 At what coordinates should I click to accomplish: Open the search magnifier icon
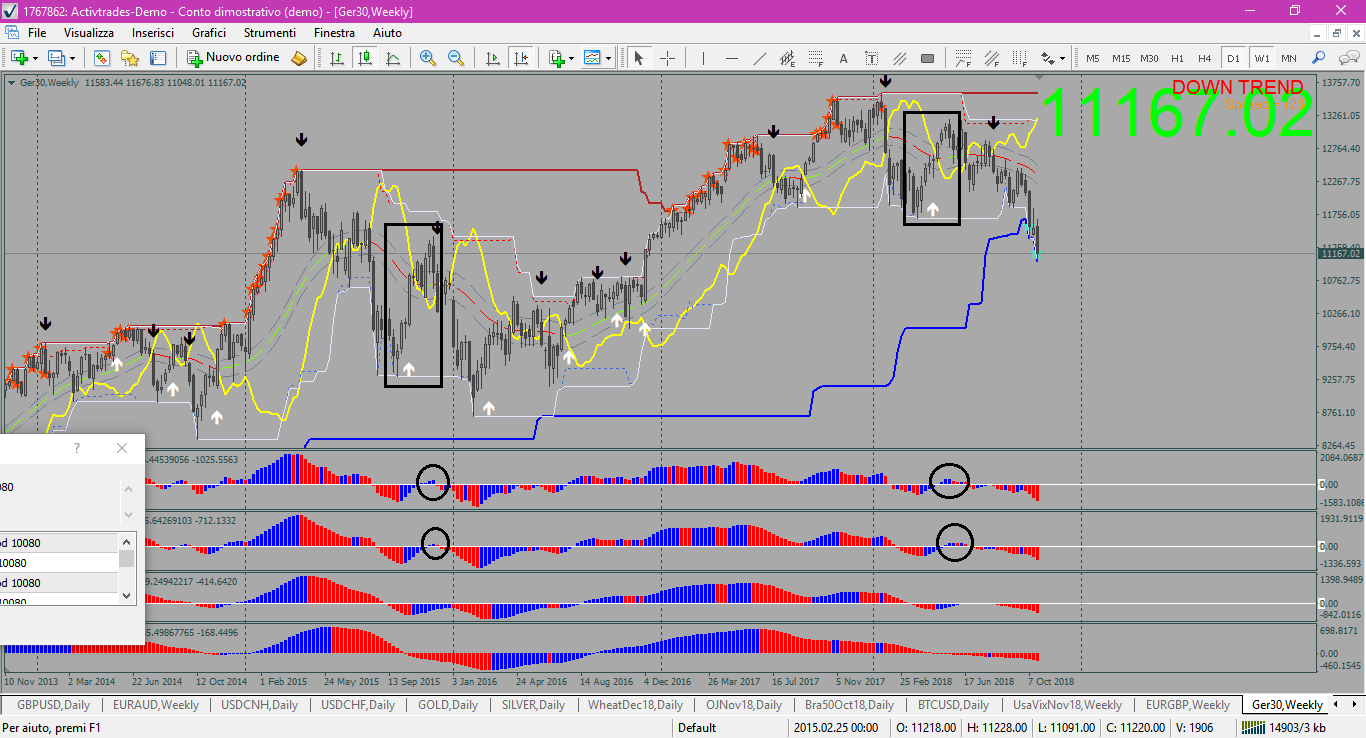[1319, 58]
